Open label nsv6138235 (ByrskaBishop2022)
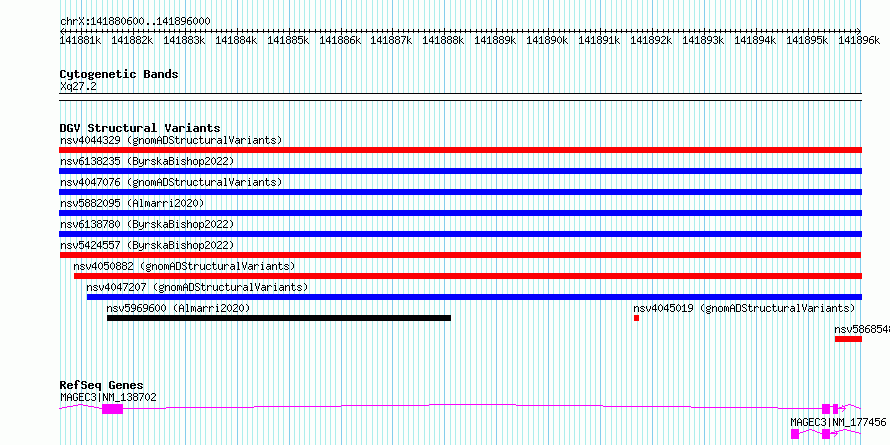 tap(147, 161)
